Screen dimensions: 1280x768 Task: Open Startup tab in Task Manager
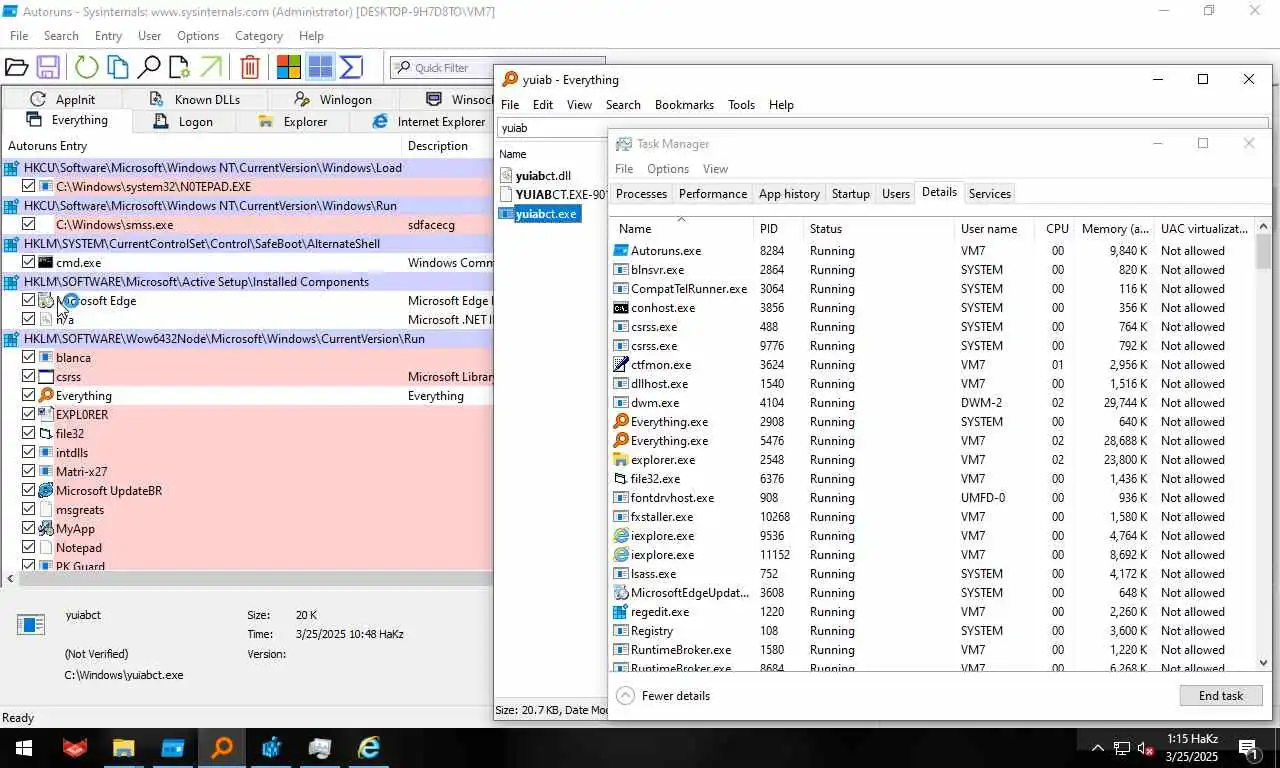tap(850, 194)
